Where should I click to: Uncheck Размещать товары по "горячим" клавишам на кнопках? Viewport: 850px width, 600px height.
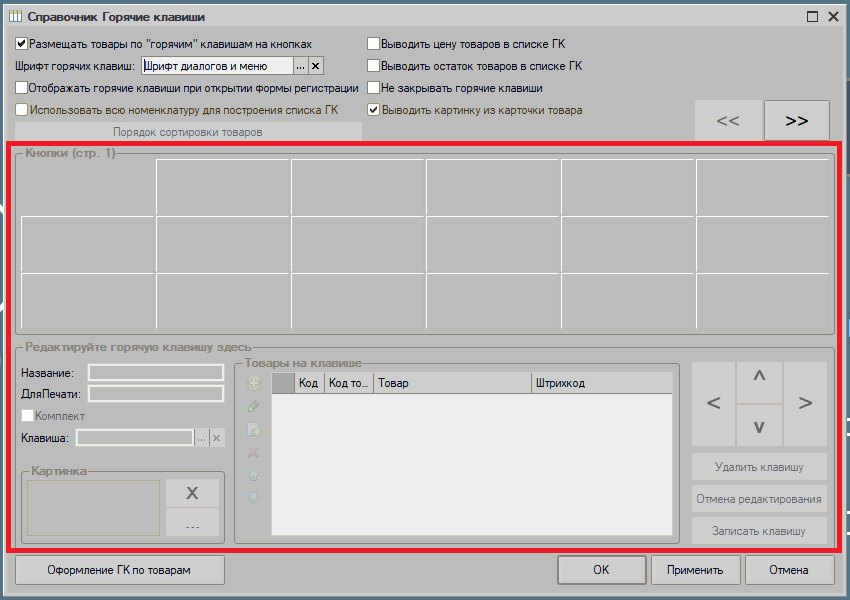coord(21,44)
